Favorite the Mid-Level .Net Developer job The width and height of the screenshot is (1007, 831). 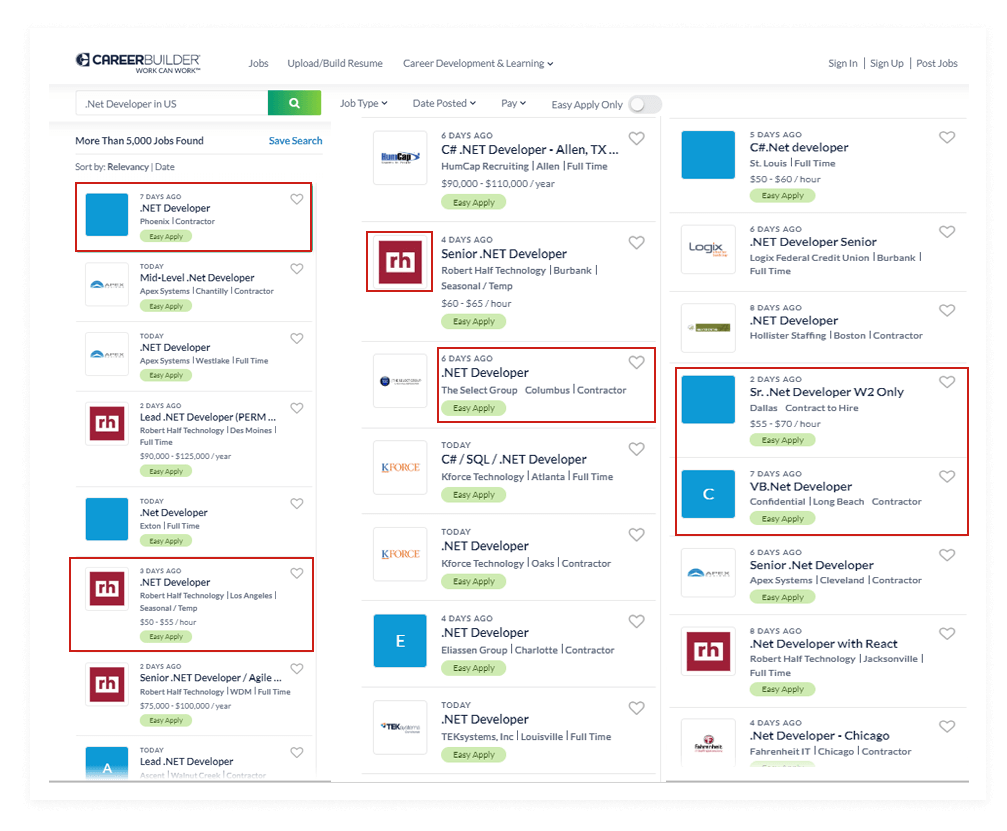click(297, 268)
